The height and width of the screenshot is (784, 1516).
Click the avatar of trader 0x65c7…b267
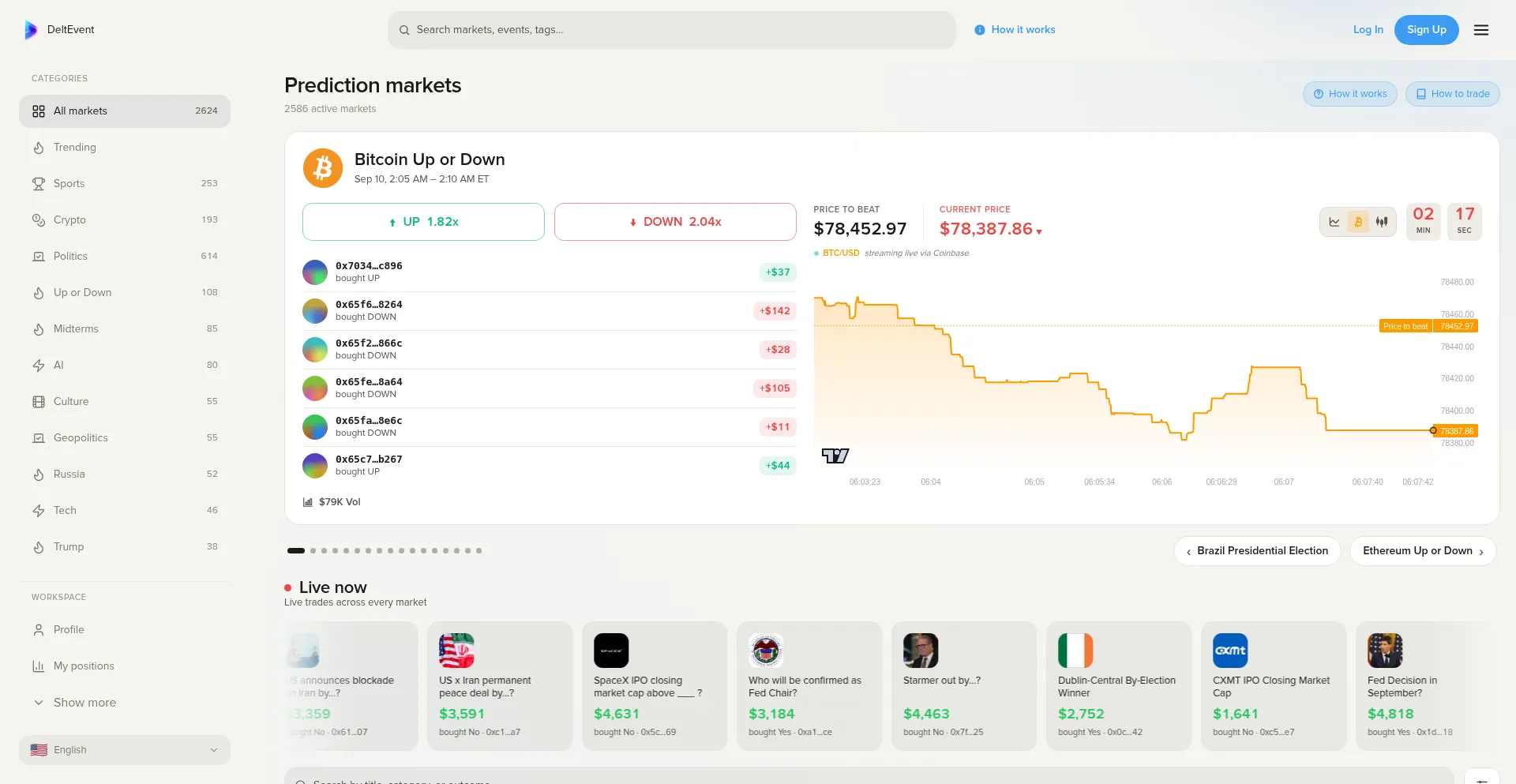[x=315, y=466]
